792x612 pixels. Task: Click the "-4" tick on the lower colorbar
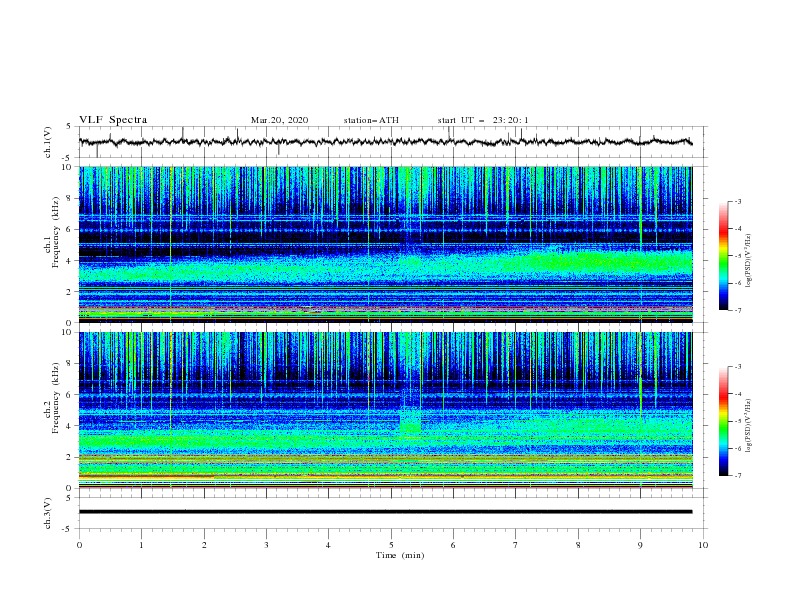737,394
